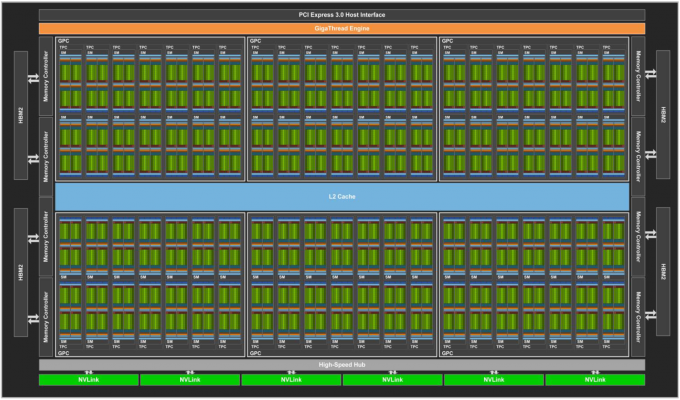Click the fourth NVLink block from left
The height and width of the screenshot is (400, 680).
392,380
